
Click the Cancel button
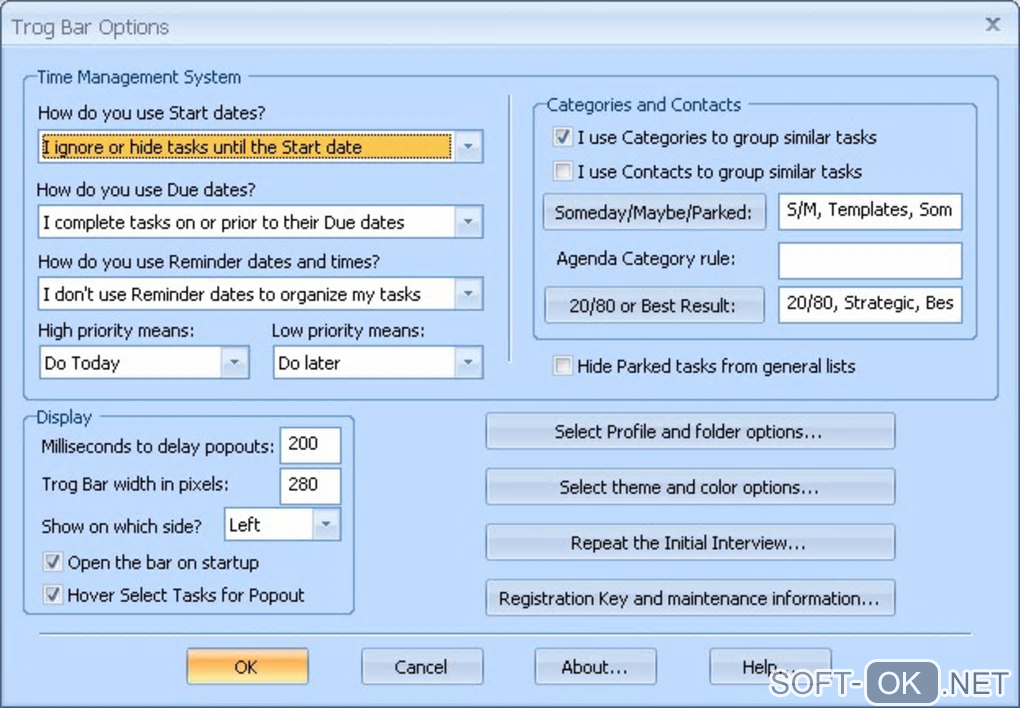point(422,666)
